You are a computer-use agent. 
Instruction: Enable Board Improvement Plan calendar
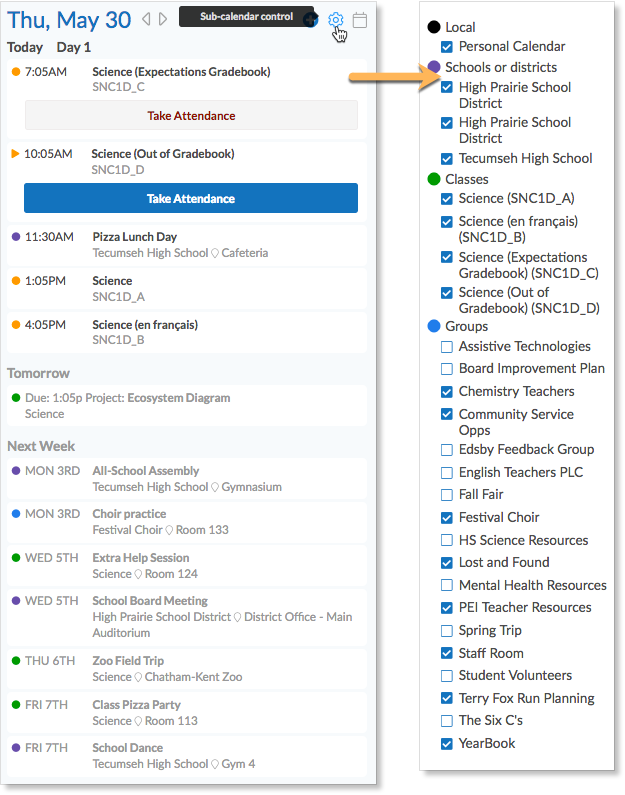click(447, 369)
